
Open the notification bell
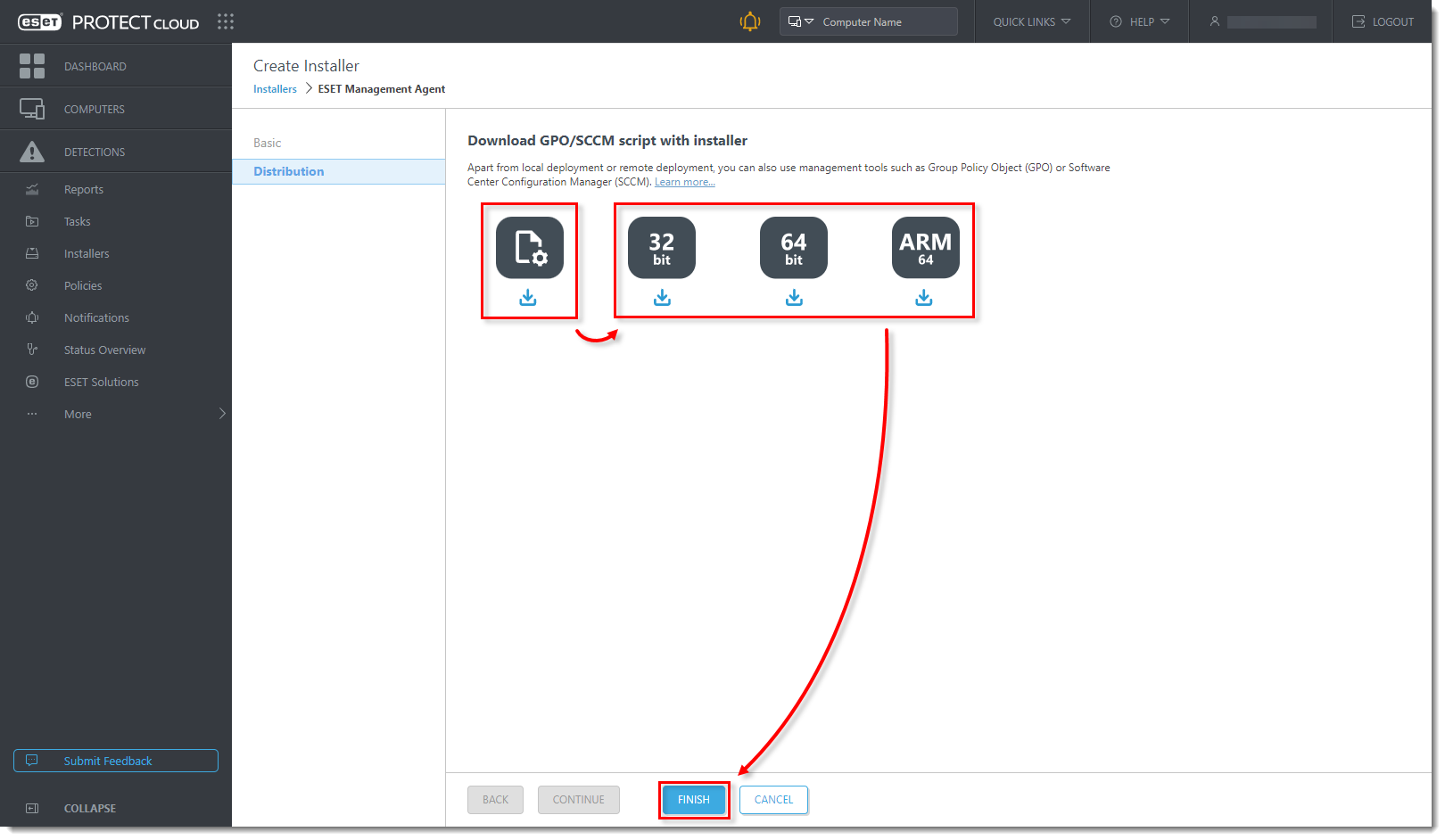[x=750, y=21]
